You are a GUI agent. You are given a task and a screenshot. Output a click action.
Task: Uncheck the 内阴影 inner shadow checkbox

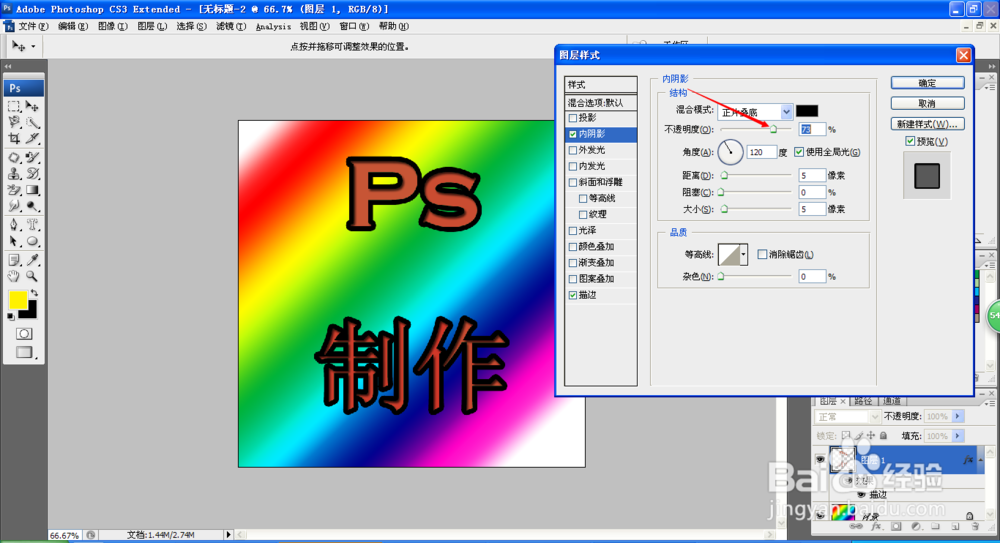(573, 134)
